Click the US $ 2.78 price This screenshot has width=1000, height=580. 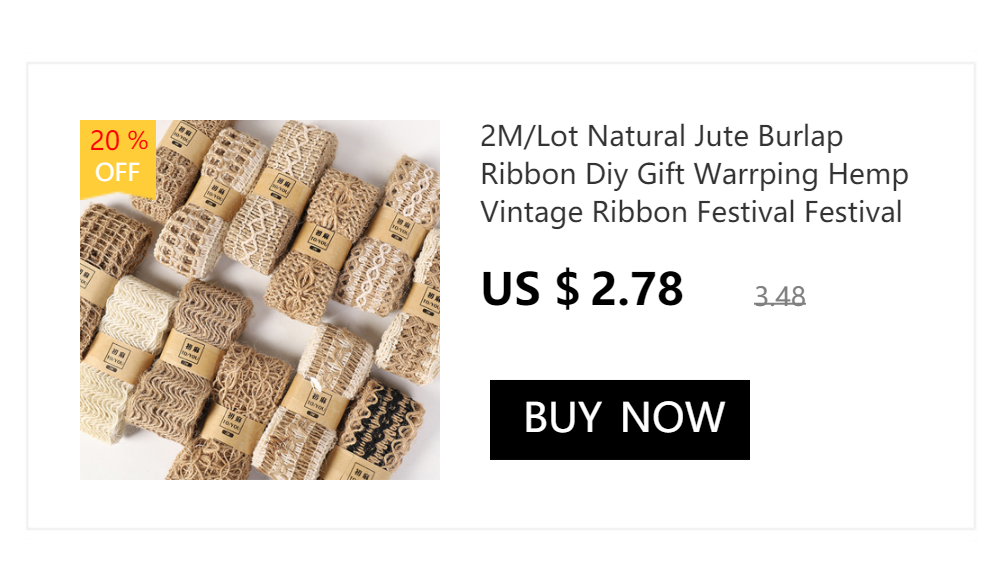(x=582, y=290)
